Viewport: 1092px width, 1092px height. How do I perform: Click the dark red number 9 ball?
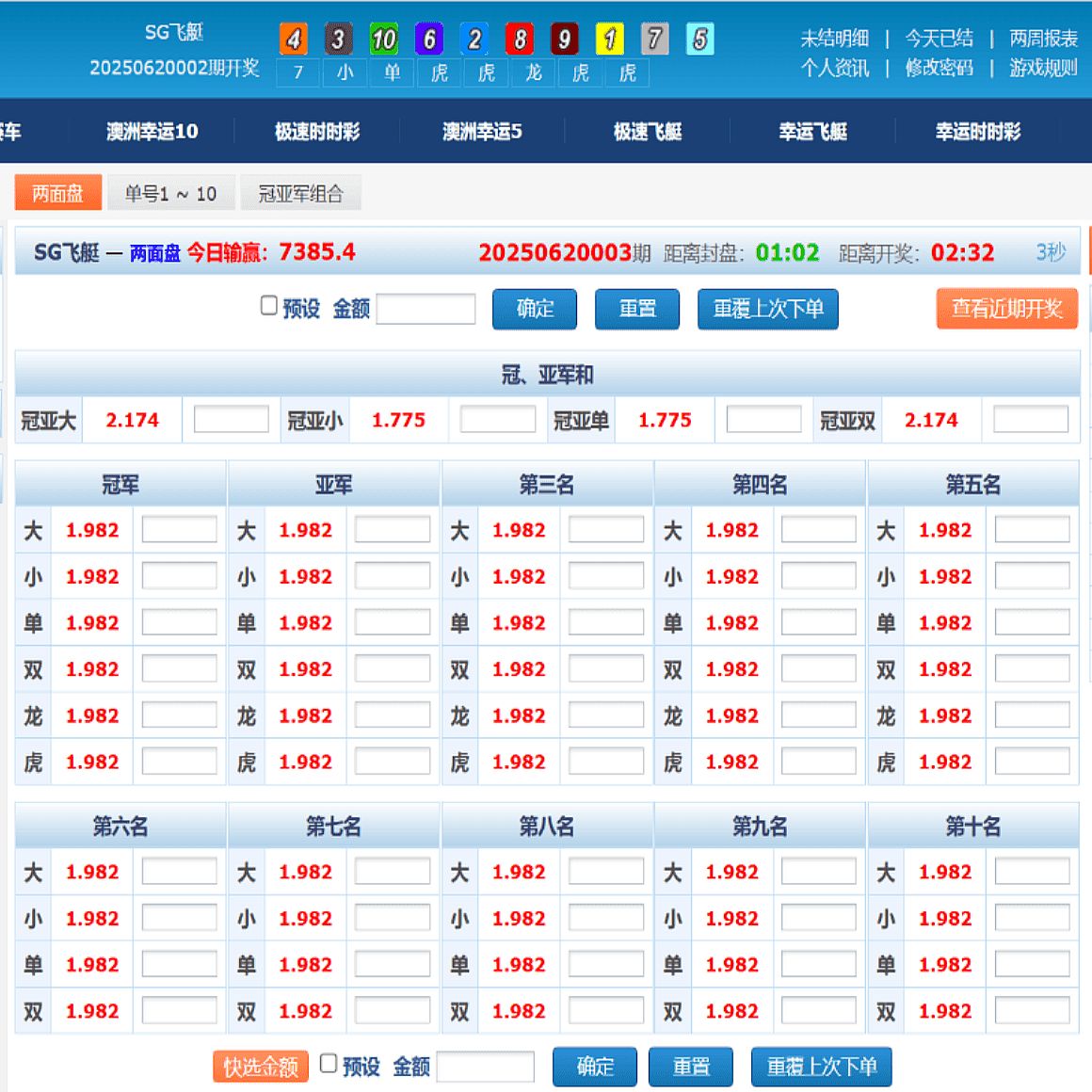565,39
